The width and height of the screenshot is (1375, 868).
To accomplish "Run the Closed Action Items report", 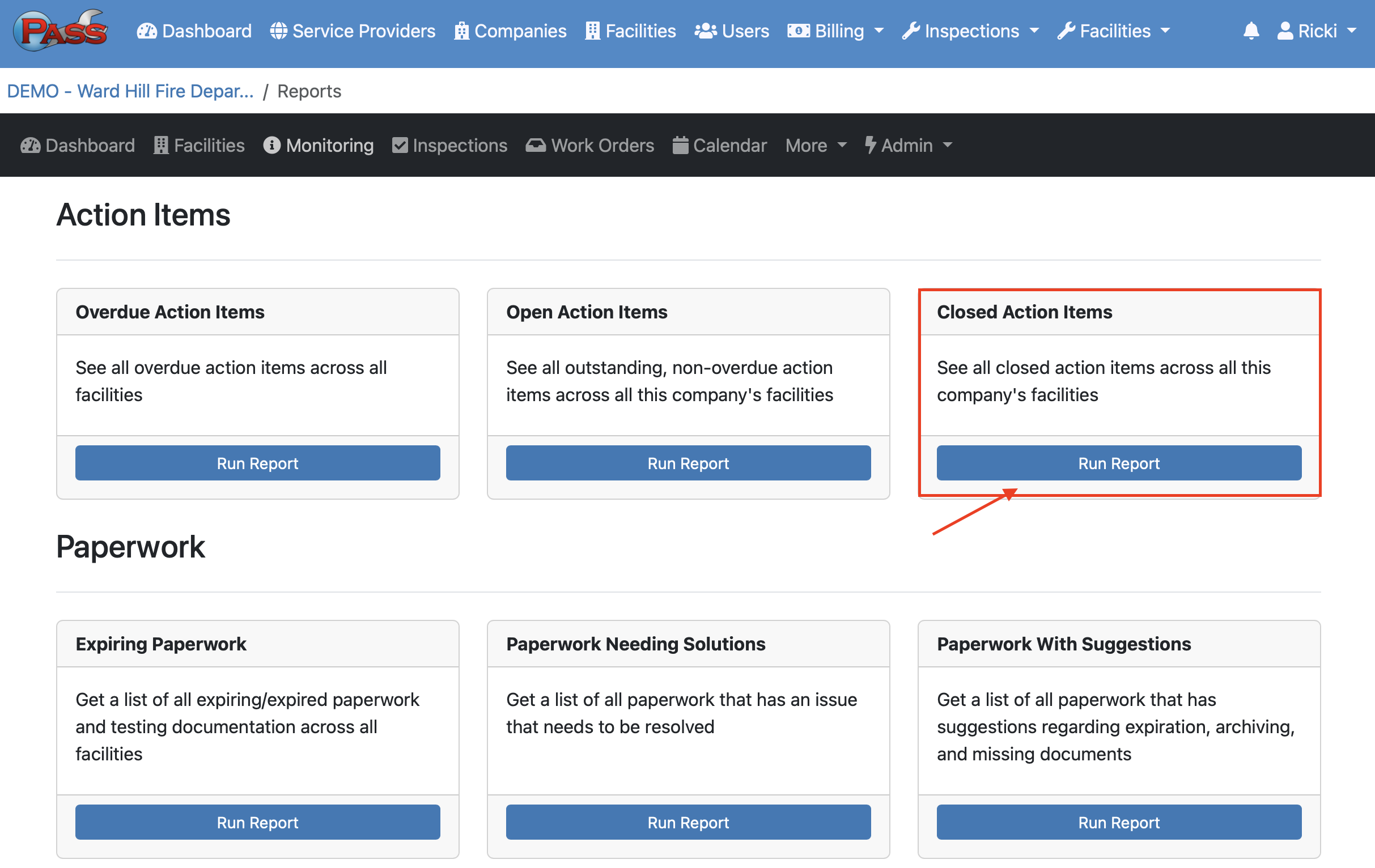I will click(1118, 463).
